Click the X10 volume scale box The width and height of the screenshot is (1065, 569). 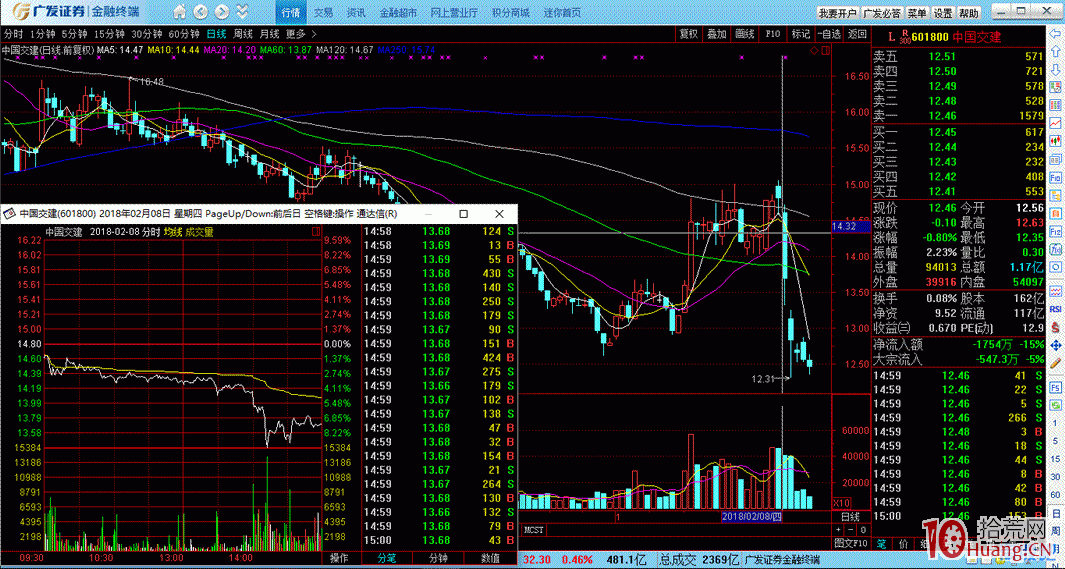(842, 503)
